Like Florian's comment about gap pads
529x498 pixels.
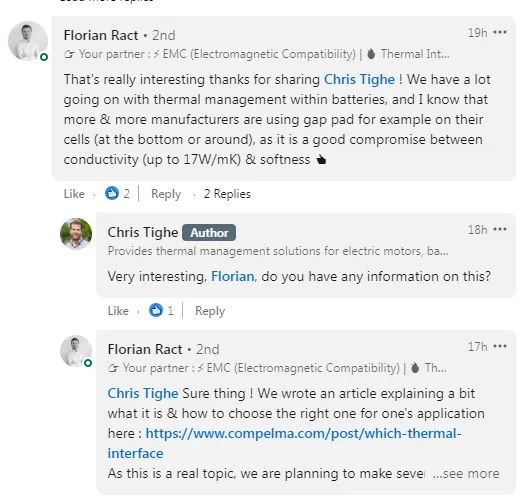(x=74, y=194)
